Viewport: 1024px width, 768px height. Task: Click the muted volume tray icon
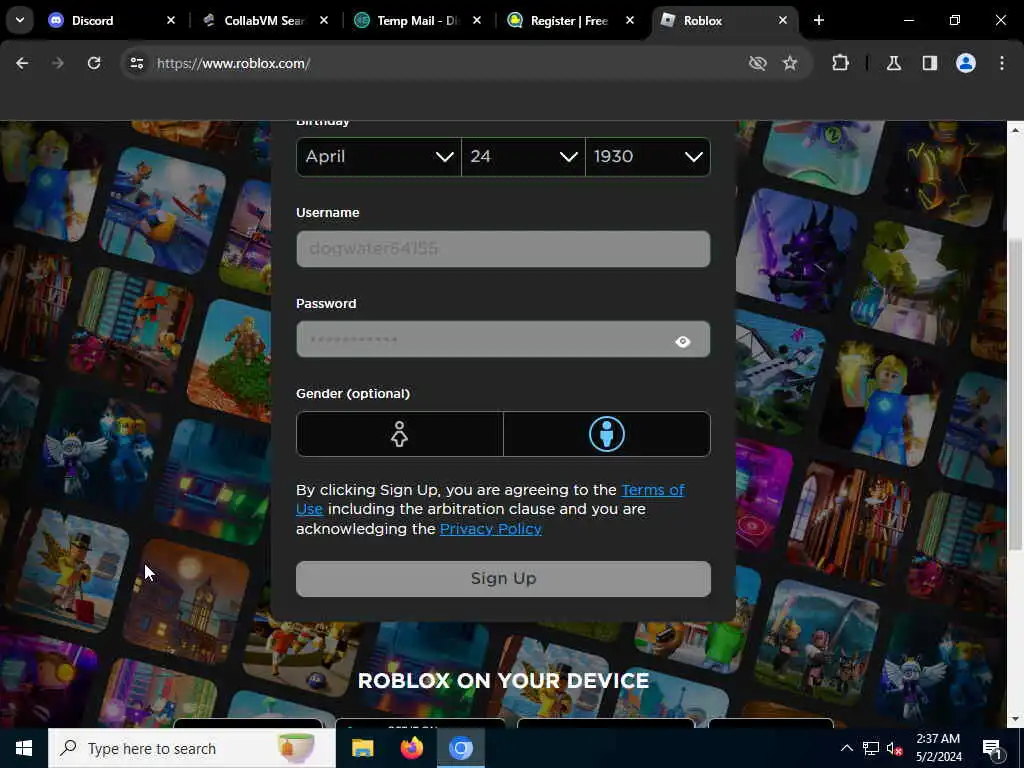895,748
